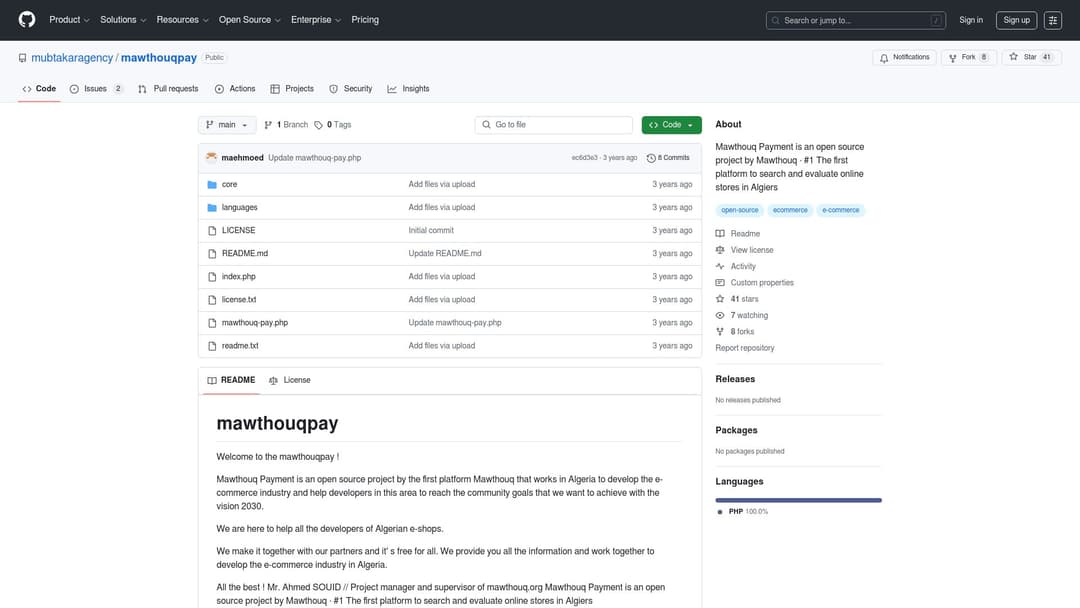Click the languages folder icon
Image resolution: width=1080 pixels, height=608 pixels.
[x=212, y=207]
